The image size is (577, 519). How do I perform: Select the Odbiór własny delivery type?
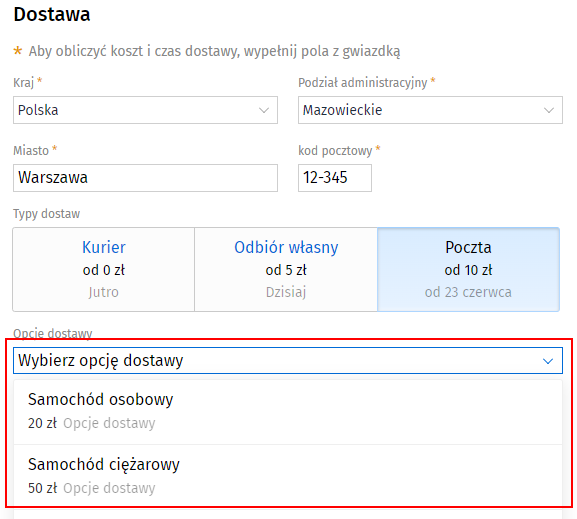click(x=286, y=269)
